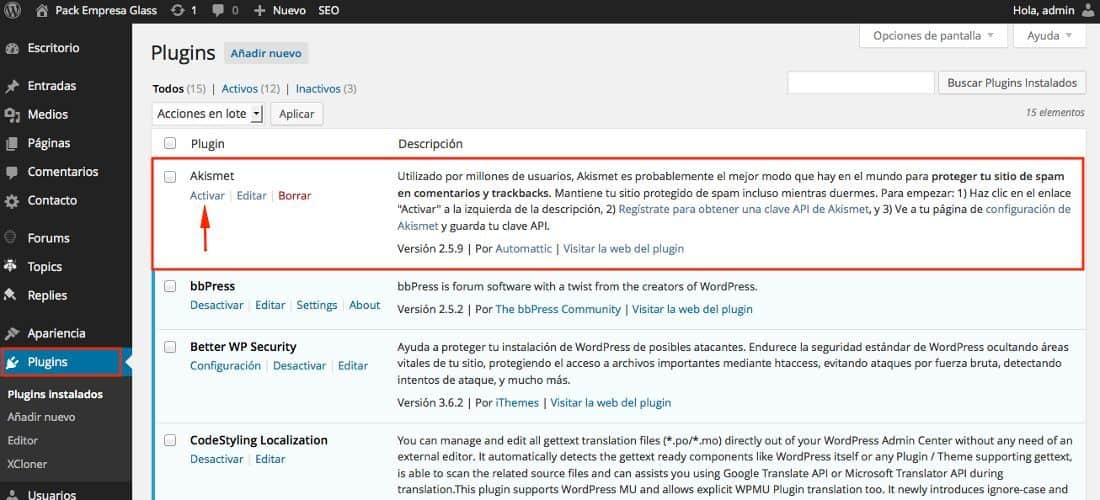Deactivate CodeStyling Localization plugin

pyautogui.click(x=217, y=459)
